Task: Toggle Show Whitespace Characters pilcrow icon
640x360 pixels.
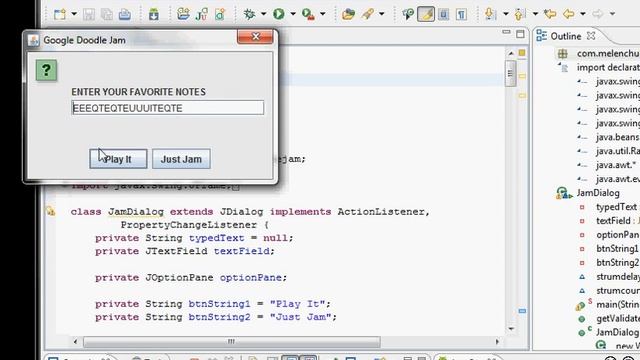Action: [x=461, y=14]
